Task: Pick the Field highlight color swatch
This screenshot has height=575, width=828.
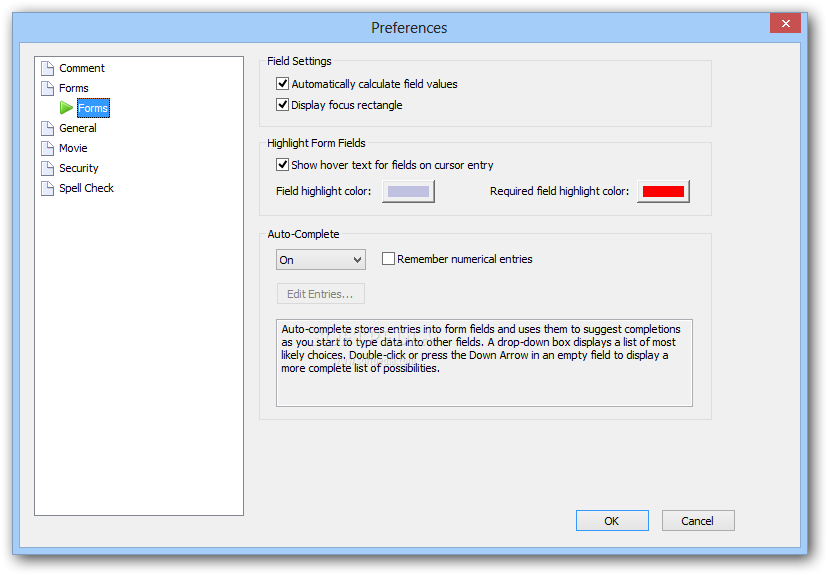Action: coord(408,191)
